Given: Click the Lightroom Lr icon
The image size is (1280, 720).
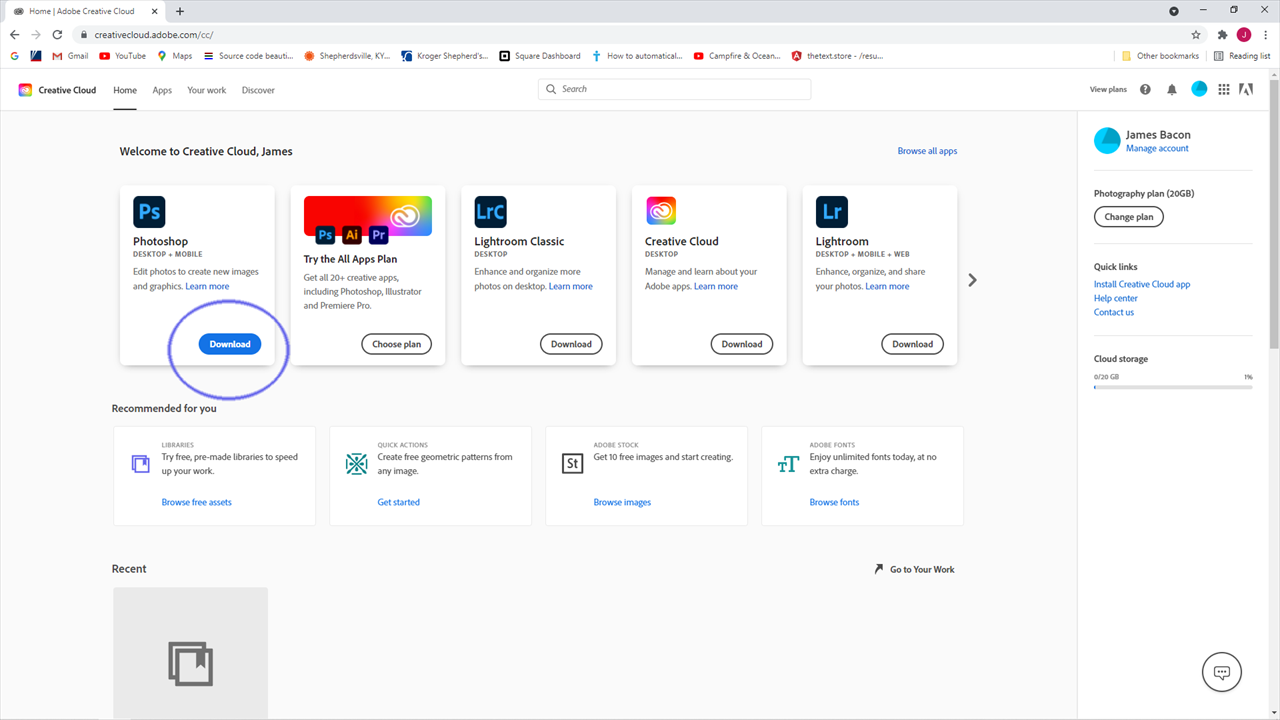Looking at the screenshot, I should coord(832,212).
